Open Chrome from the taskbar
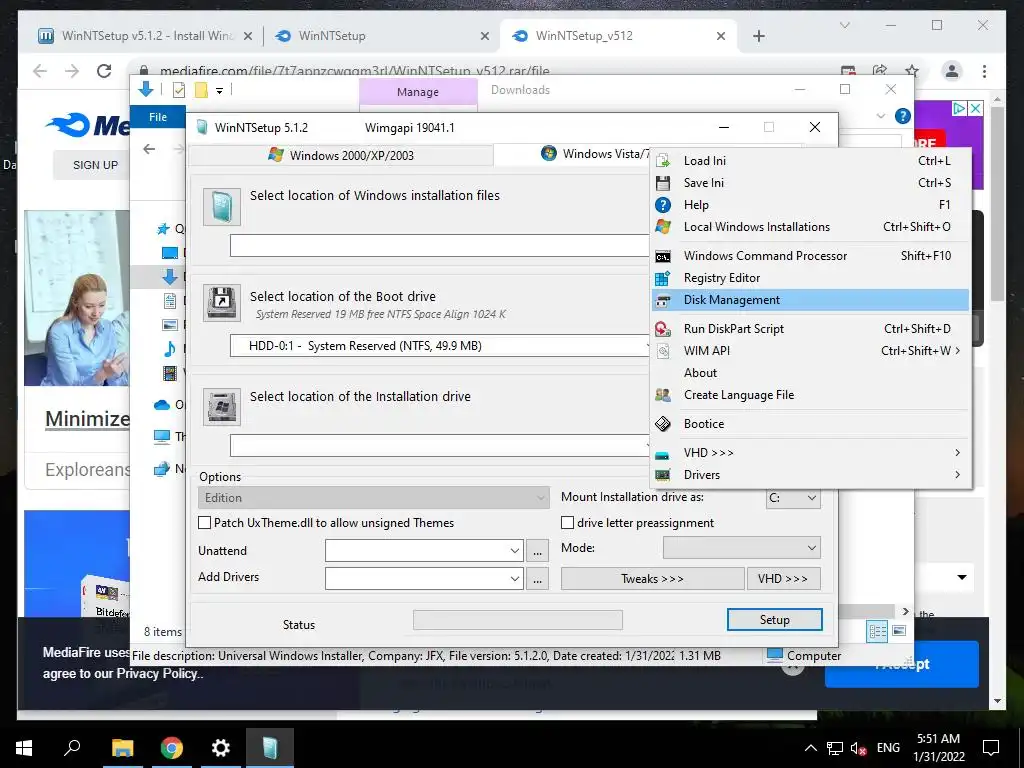The height and width of the screenshot is (768, 1024). [x=172, y=748]
